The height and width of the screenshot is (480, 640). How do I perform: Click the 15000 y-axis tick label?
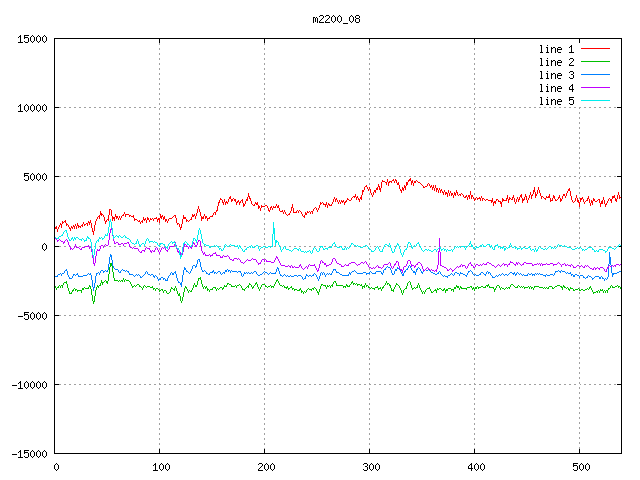tap(32, 39)
